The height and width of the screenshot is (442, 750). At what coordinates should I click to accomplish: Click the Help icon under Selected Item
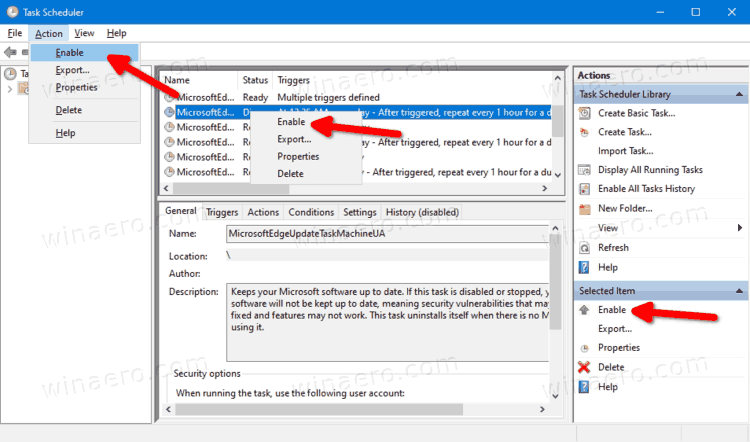(585, 387)
